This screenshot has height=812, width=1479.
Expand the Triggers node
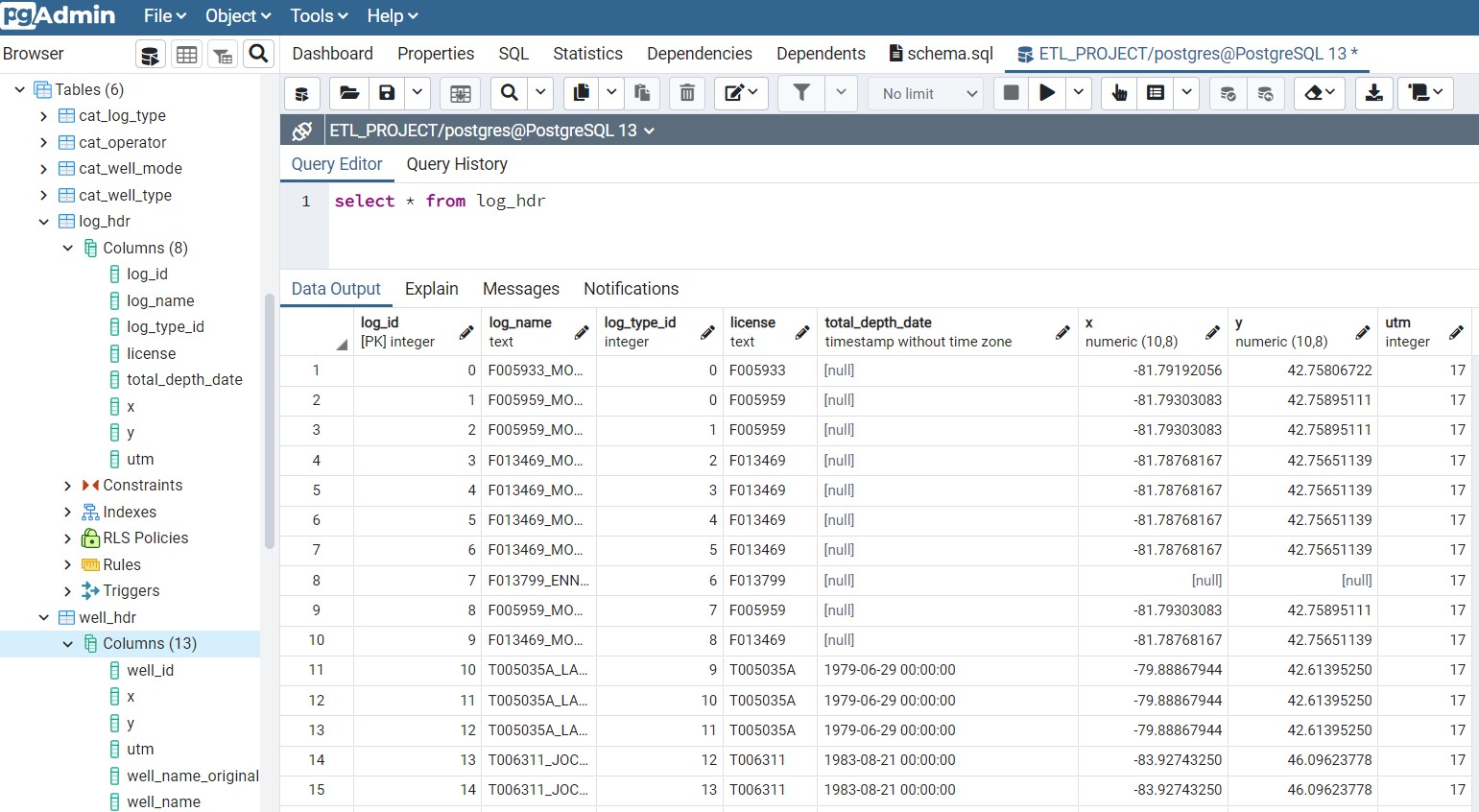67,591
